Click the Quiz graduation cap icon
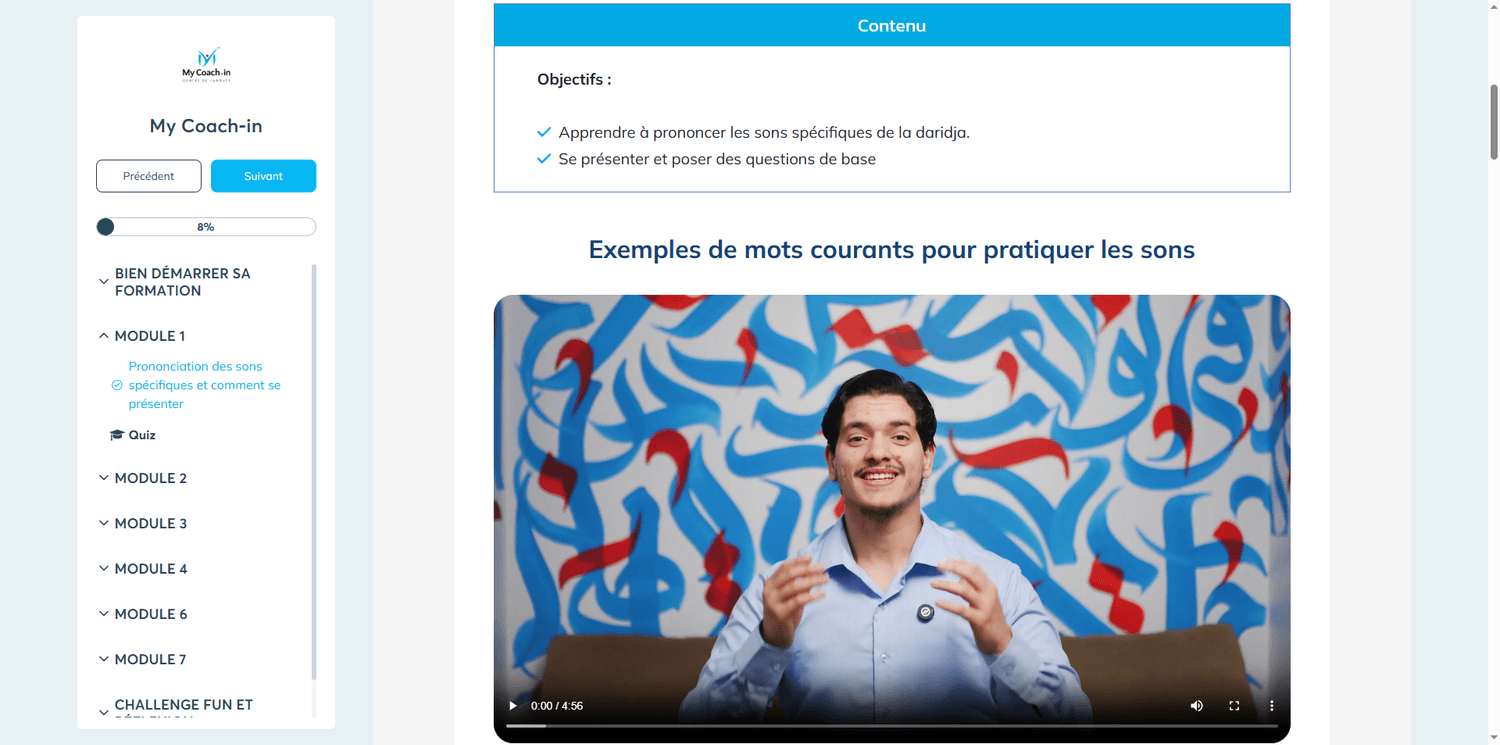 117,435
